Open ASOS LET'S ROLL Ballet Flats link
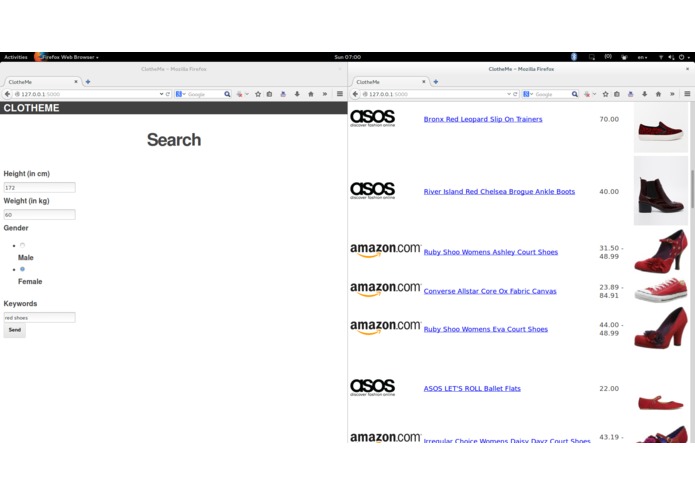Screen dimensions: 695x494 pos(472,389)
